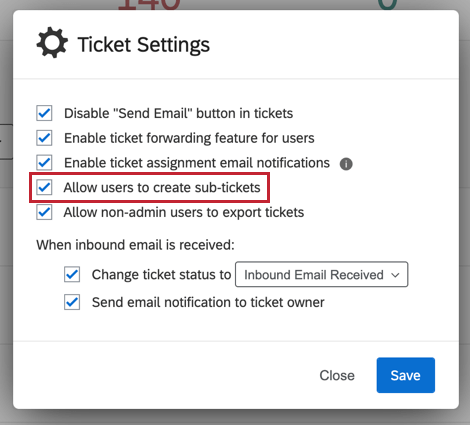
Task: Click the gear icon beside Ticket Settings
Action: coord(52,43)
